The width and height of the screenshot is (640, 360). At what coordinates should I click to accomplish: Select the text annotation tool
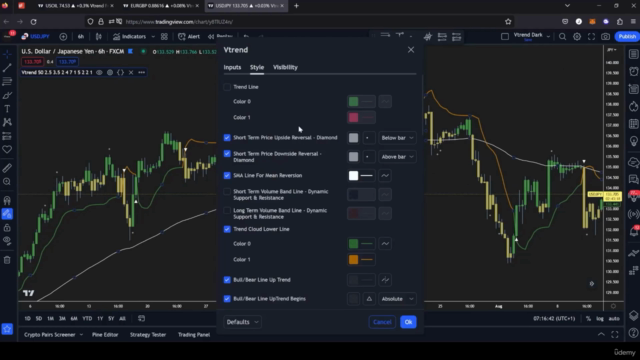click(x=7, y=109)
